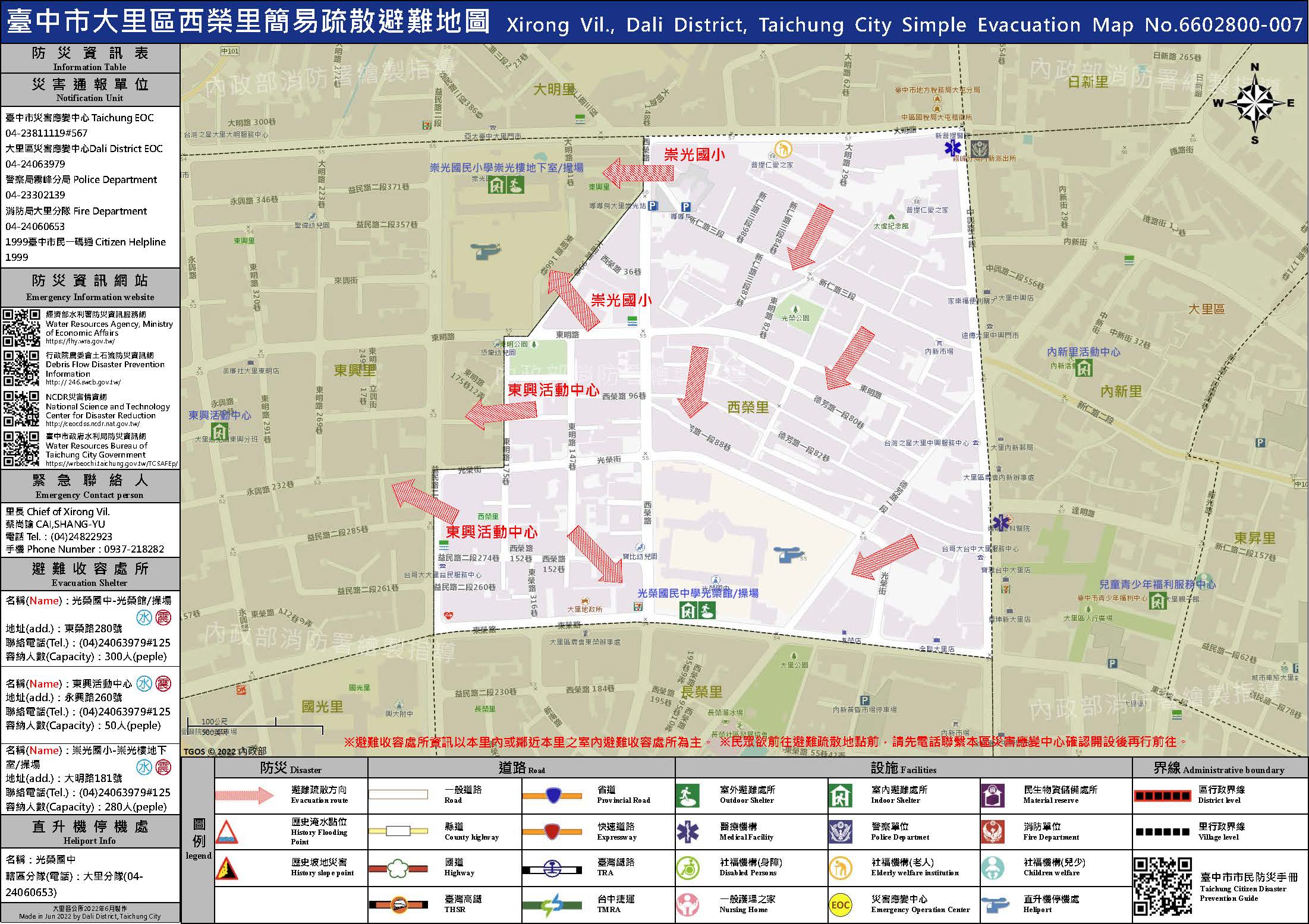This screenshot has width=1309, height=924.
Task: Click the 光榮公園 park label on the map
Action: point(795,318)
